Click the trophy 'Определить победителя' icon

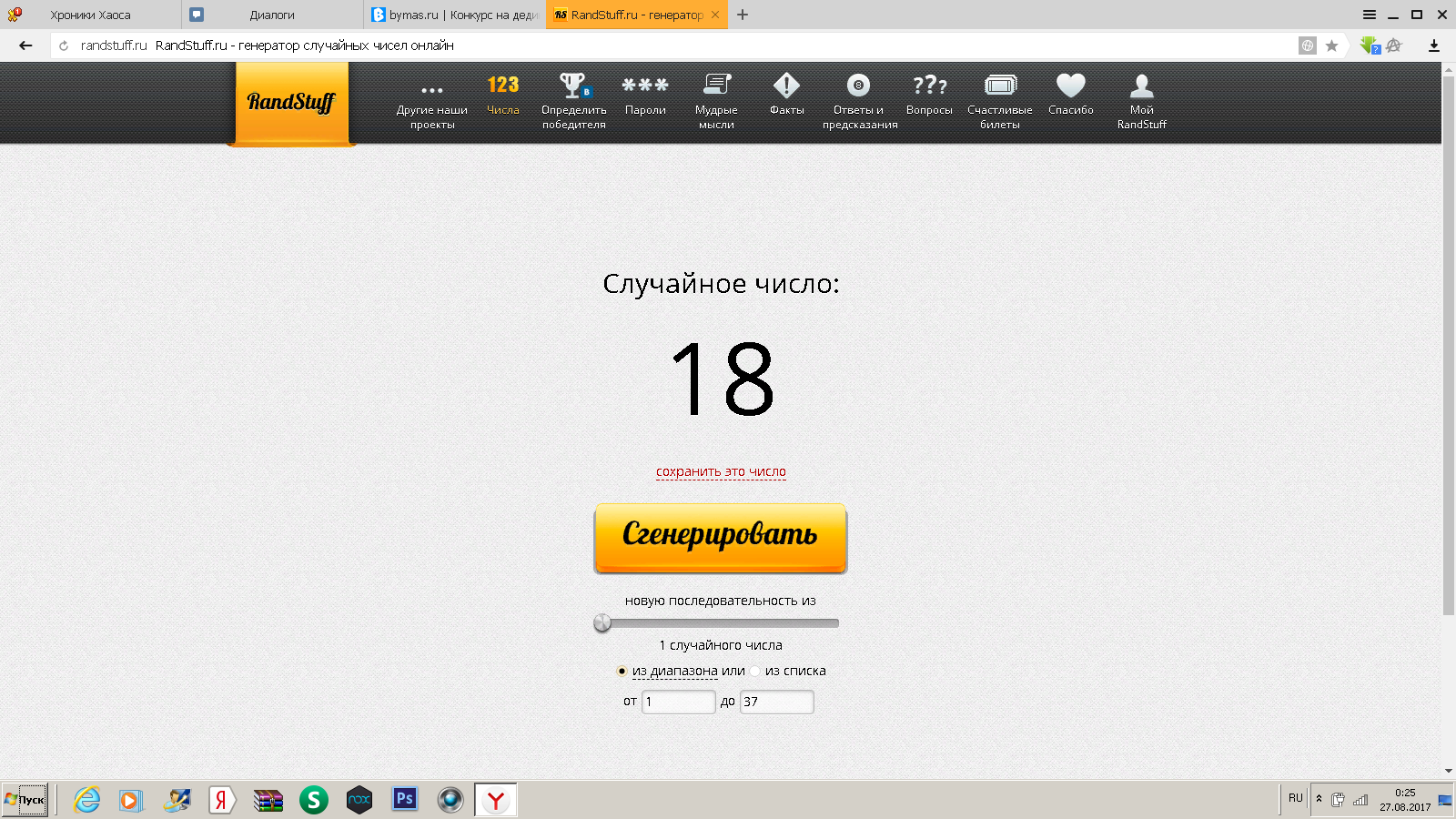(573, 86)
